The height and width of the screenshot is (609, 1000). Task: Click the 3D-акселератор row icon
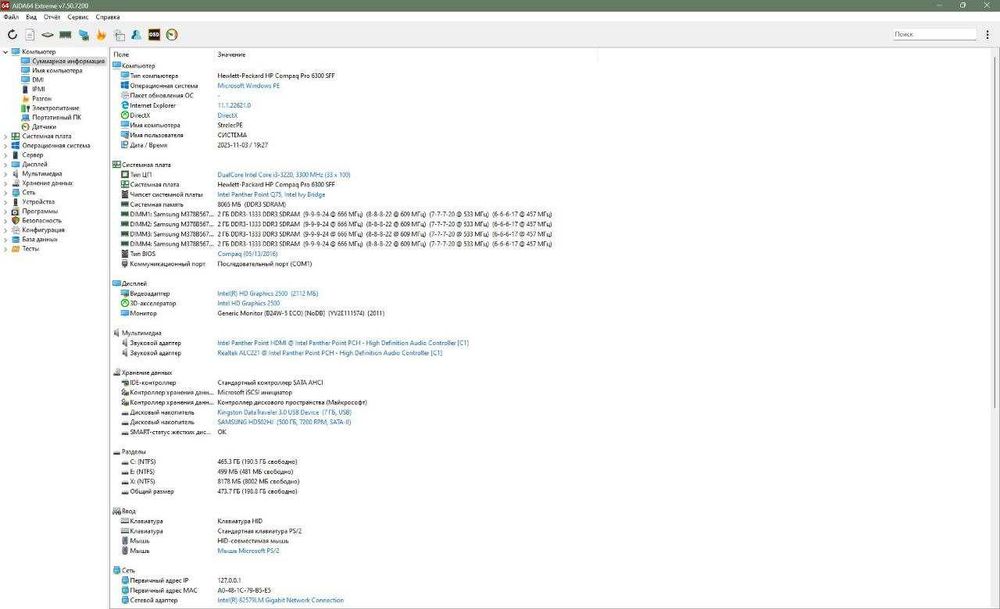tap(125, 304)
